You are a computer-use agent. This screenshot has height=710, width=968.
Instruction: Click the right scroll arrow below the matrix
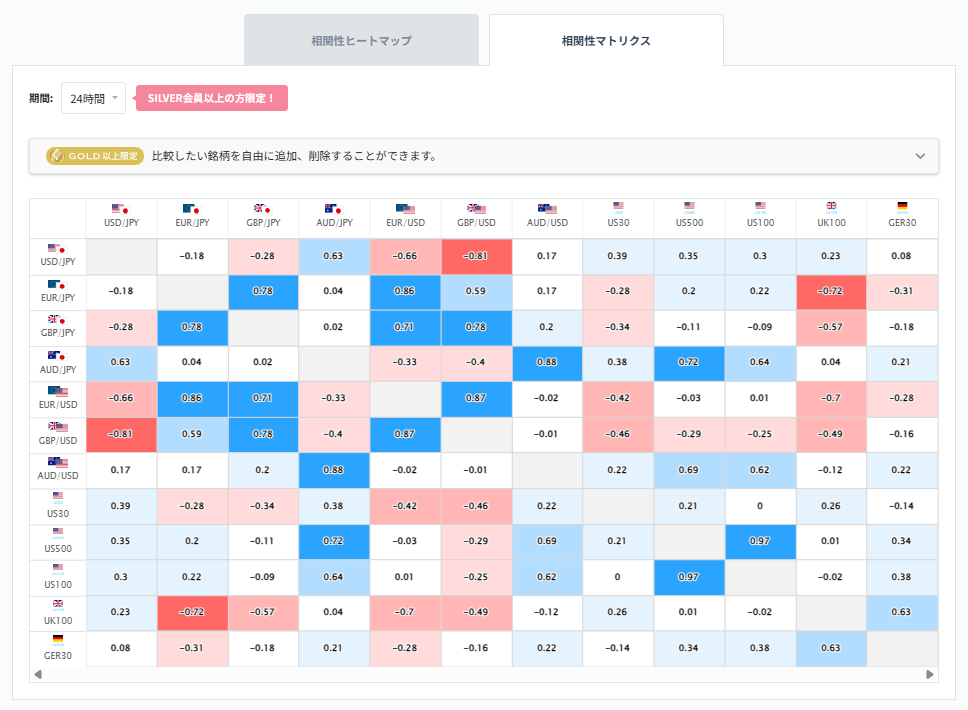pos(930,675)
